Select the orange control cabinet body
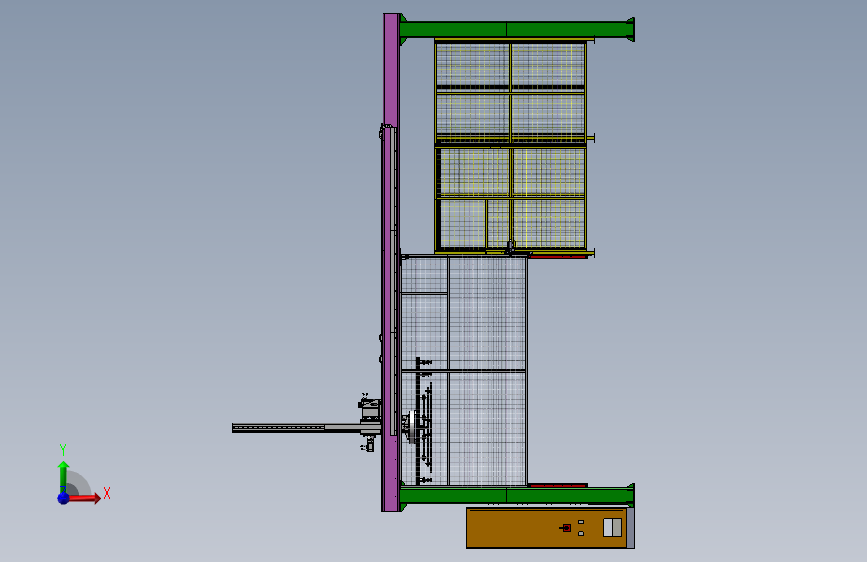 click(546, 528)
